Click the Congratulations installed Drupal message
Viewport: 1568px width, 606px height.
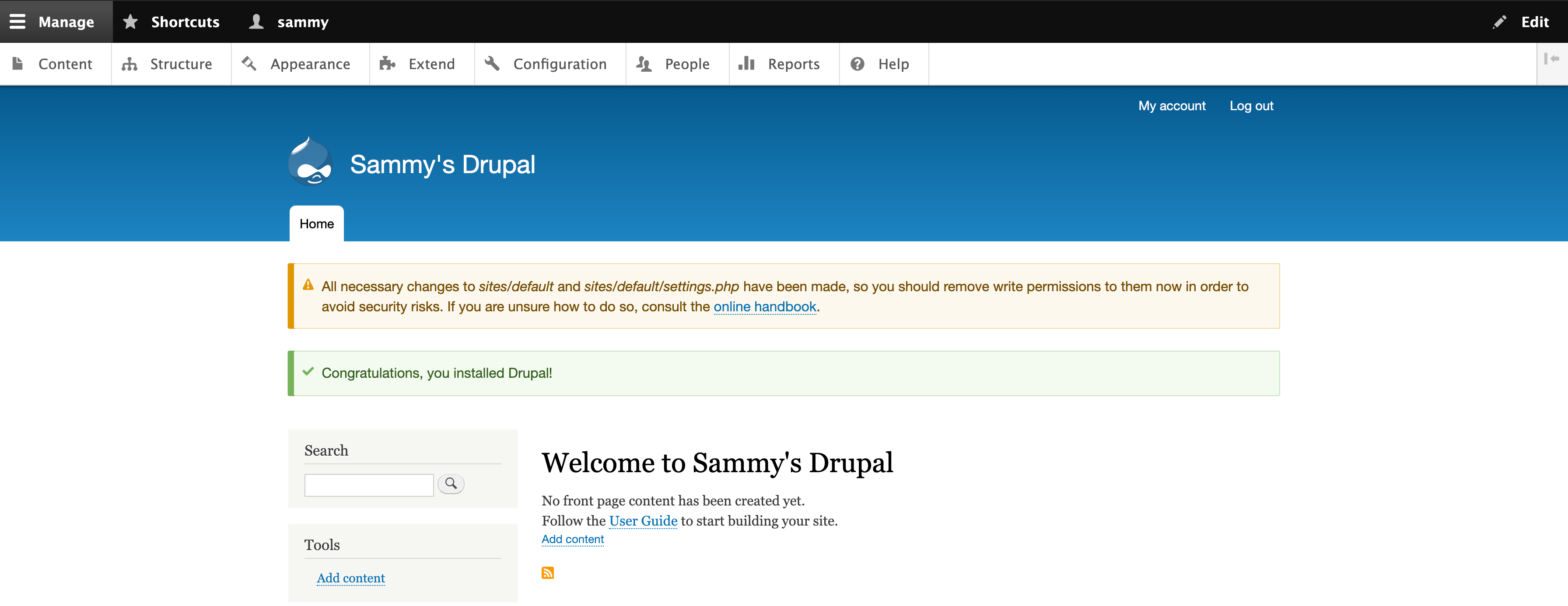[x=437, y=373]
